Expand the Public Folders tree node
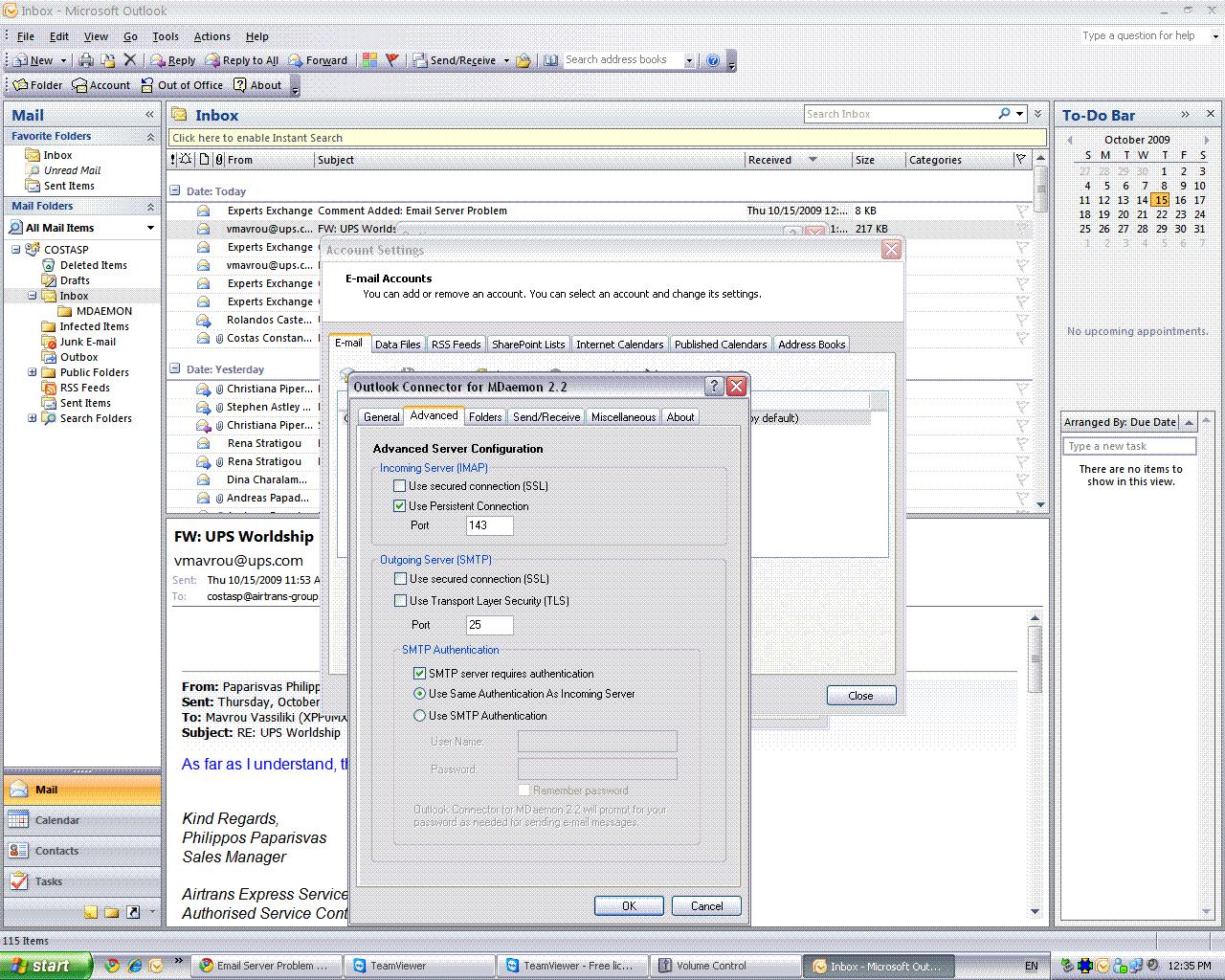1225x980 pixels. pyautogui.click(x=32, y=372)
